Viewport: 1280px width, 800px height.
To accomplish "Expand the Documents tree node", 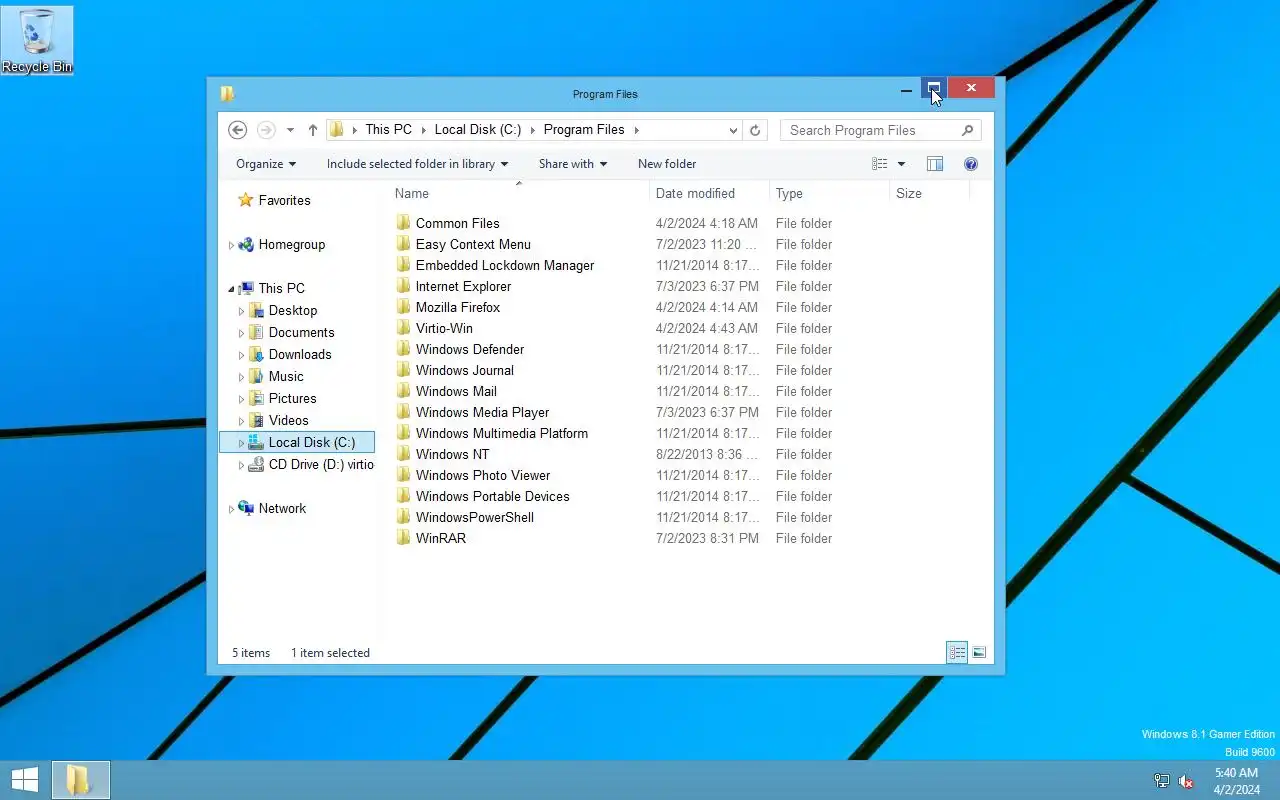I will 241,333.
